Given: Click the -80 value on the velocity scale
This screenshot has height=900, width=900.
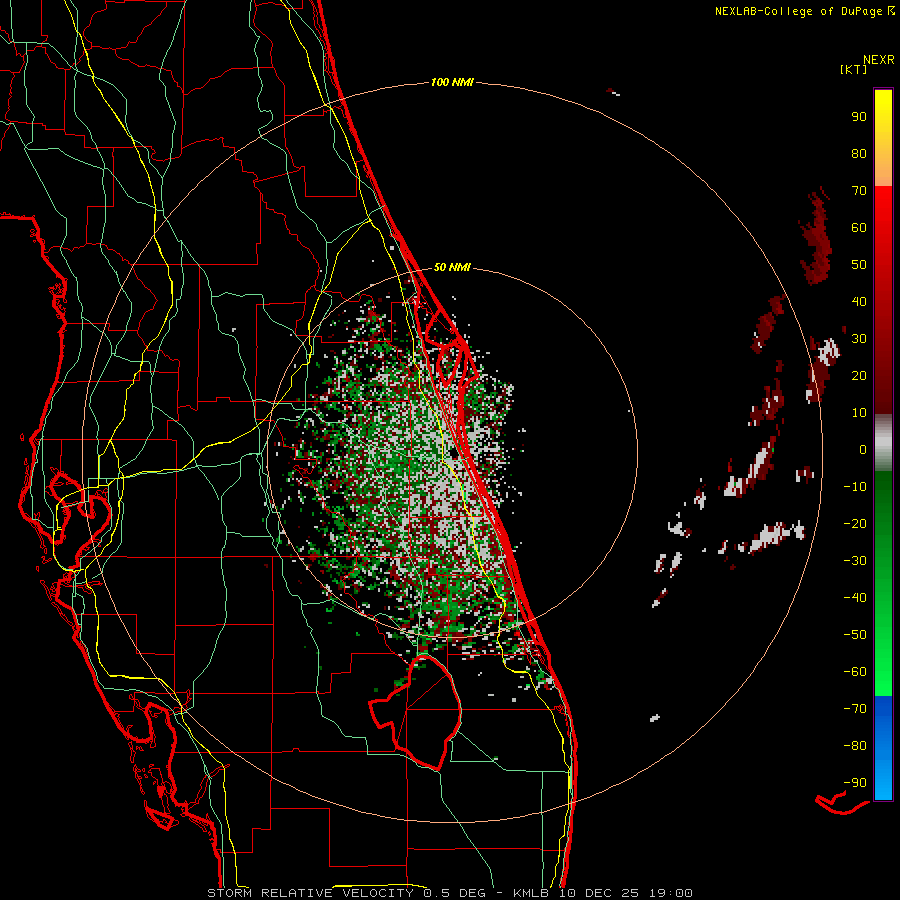Looking at the screenshot, I should click(x=855, y=746).
